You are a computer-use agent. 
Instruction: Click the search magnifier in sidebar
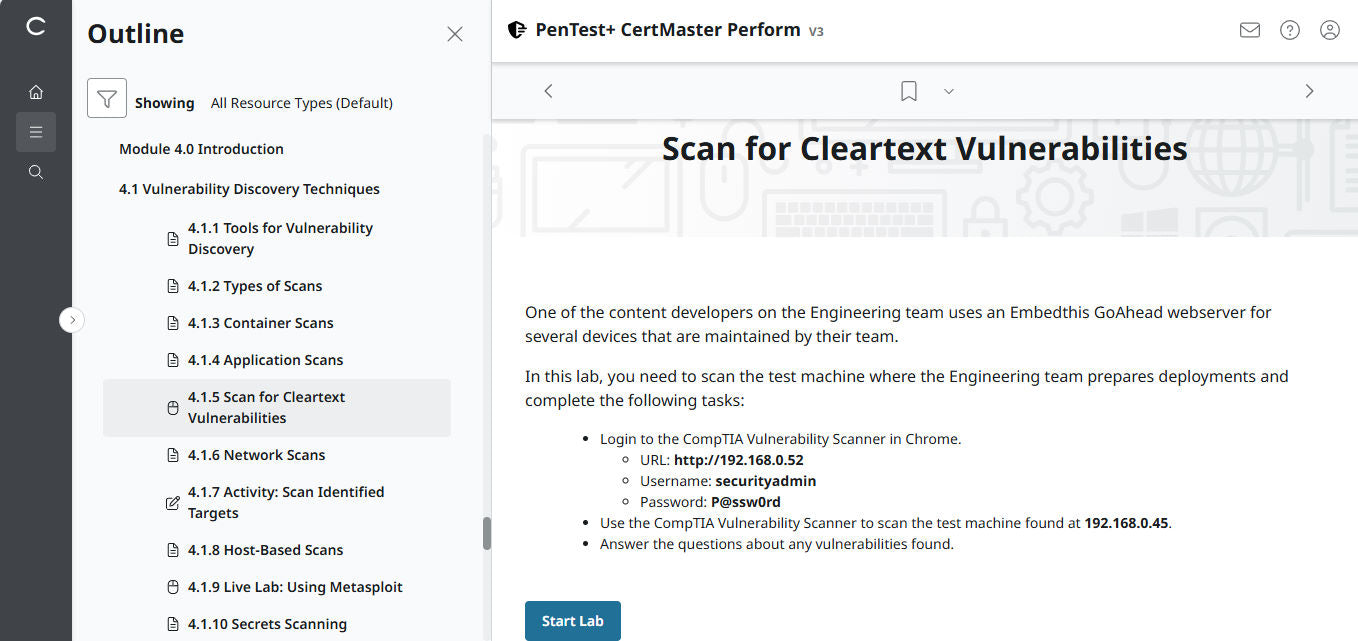point(36,172)
